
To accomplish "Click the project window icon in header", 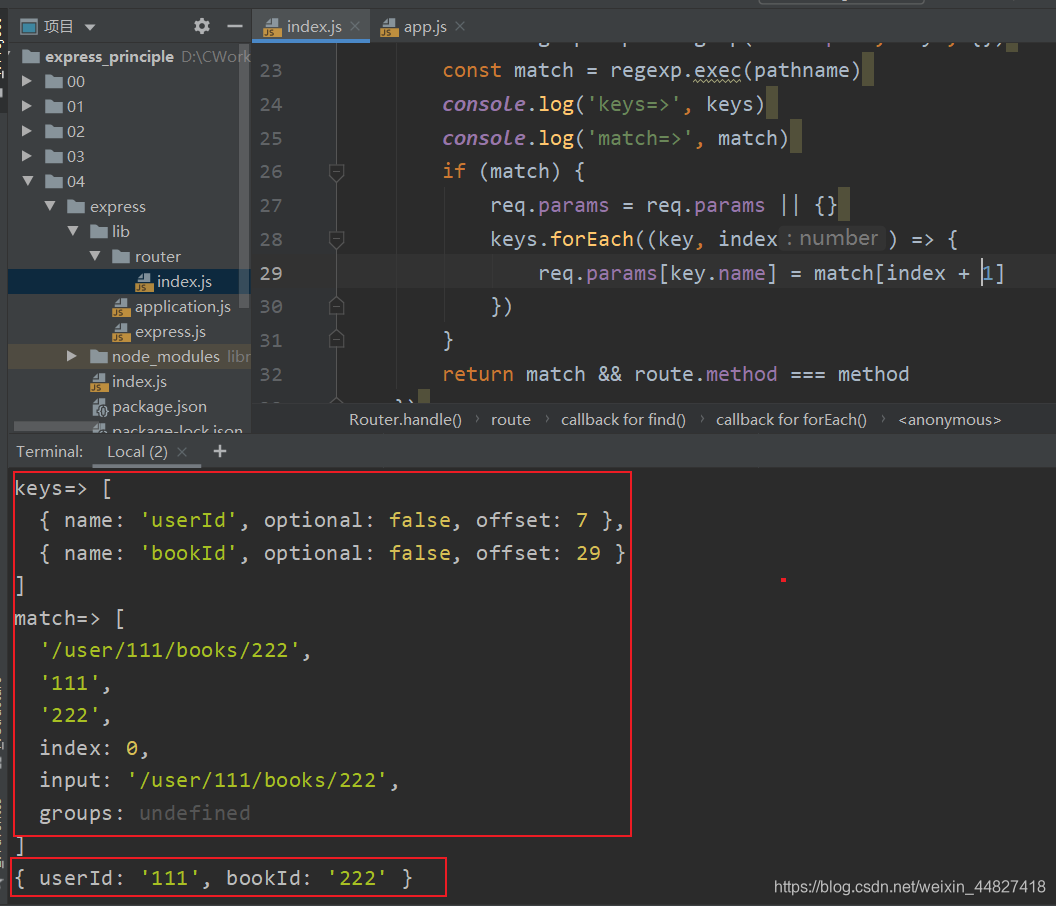I will 29,27.
